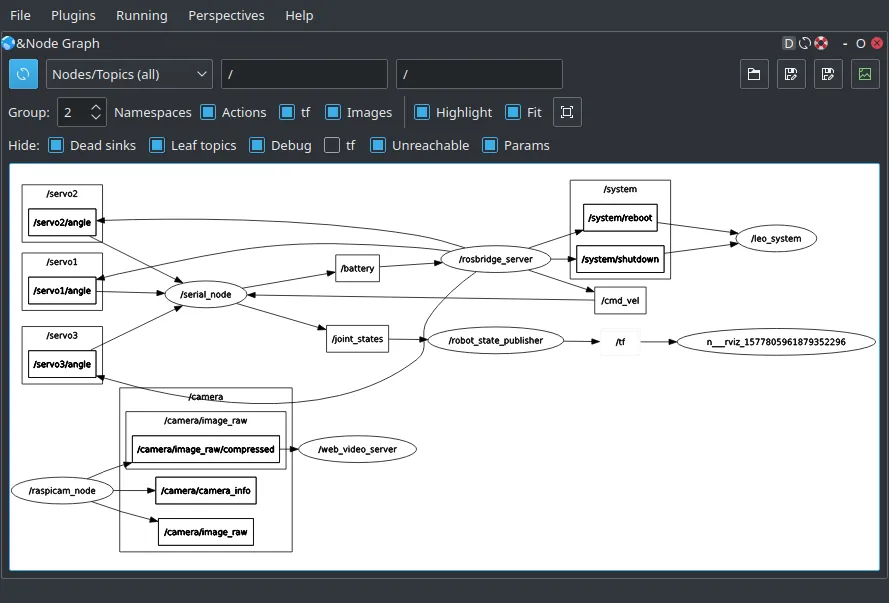
Task: Enable the tf checkbox in Group row
Action: tap(289, 112)
